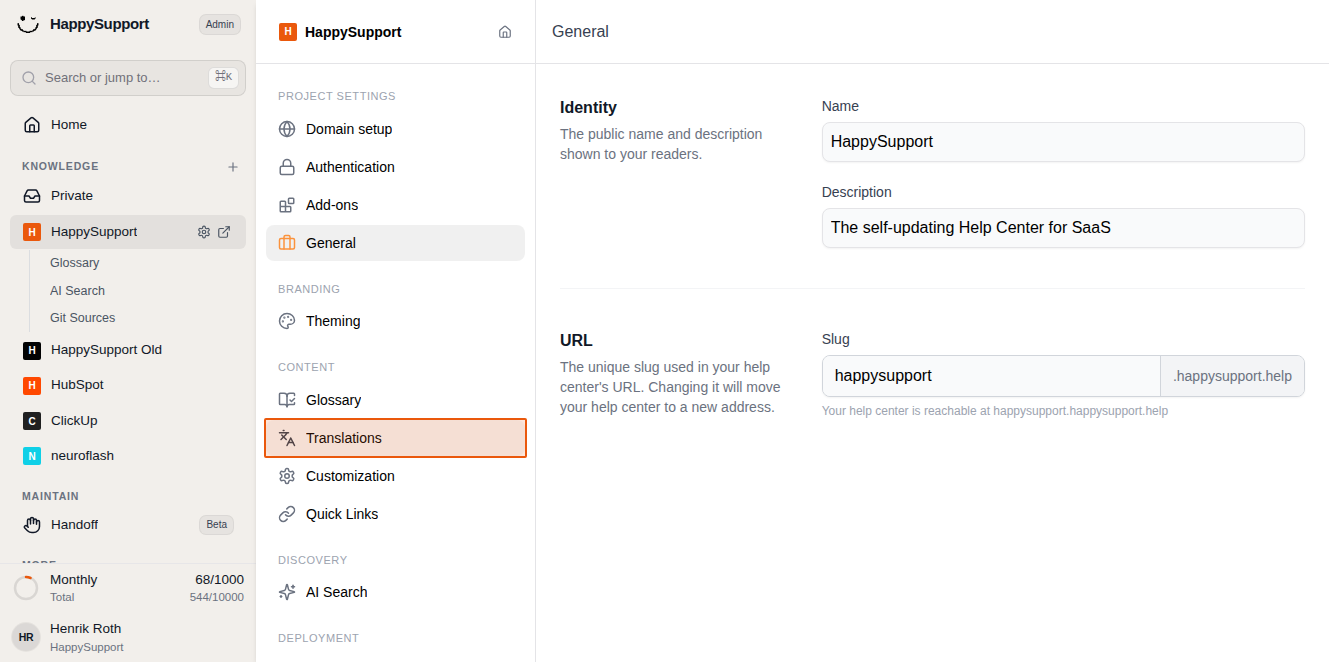Click the Glossary book icon in settings
This screenshot has width=1329, height=662.
point(287,400)
